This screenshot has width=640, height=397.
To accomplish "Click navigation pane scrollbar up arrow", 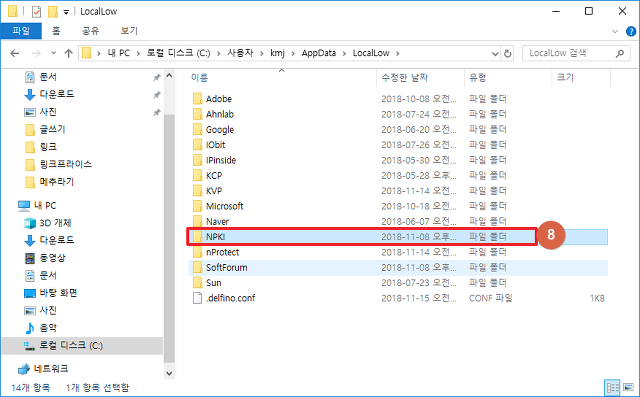I will tap(169, 76).
